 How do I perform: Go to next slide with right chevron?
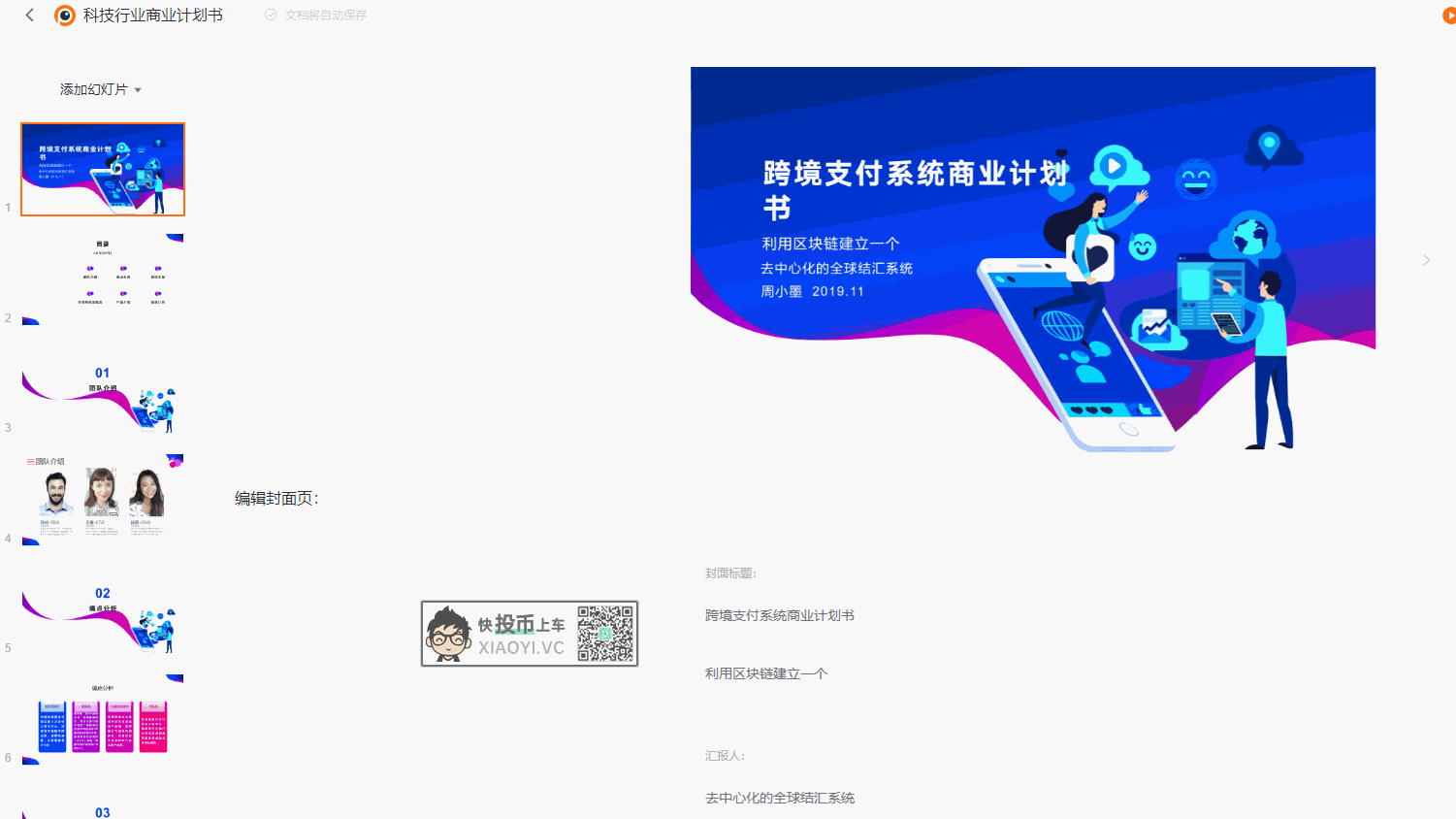pos(1426,260)
